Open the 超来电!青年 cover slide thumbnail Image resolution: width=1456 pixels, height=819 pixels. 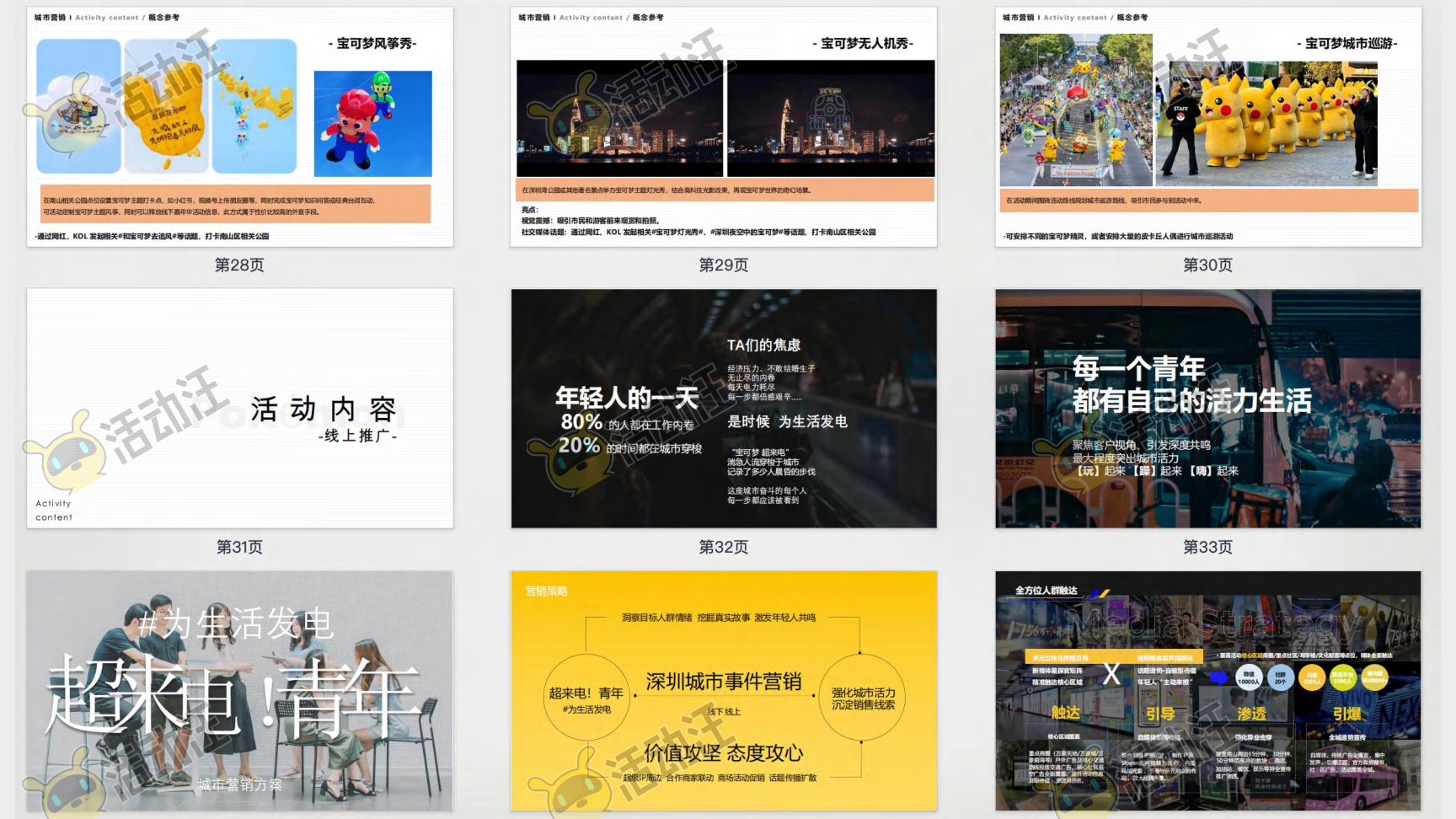240,691
